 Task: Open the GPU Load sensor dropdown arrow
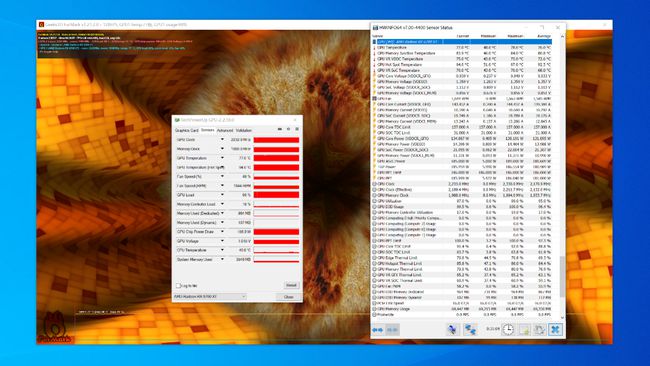tap(222, 195)
